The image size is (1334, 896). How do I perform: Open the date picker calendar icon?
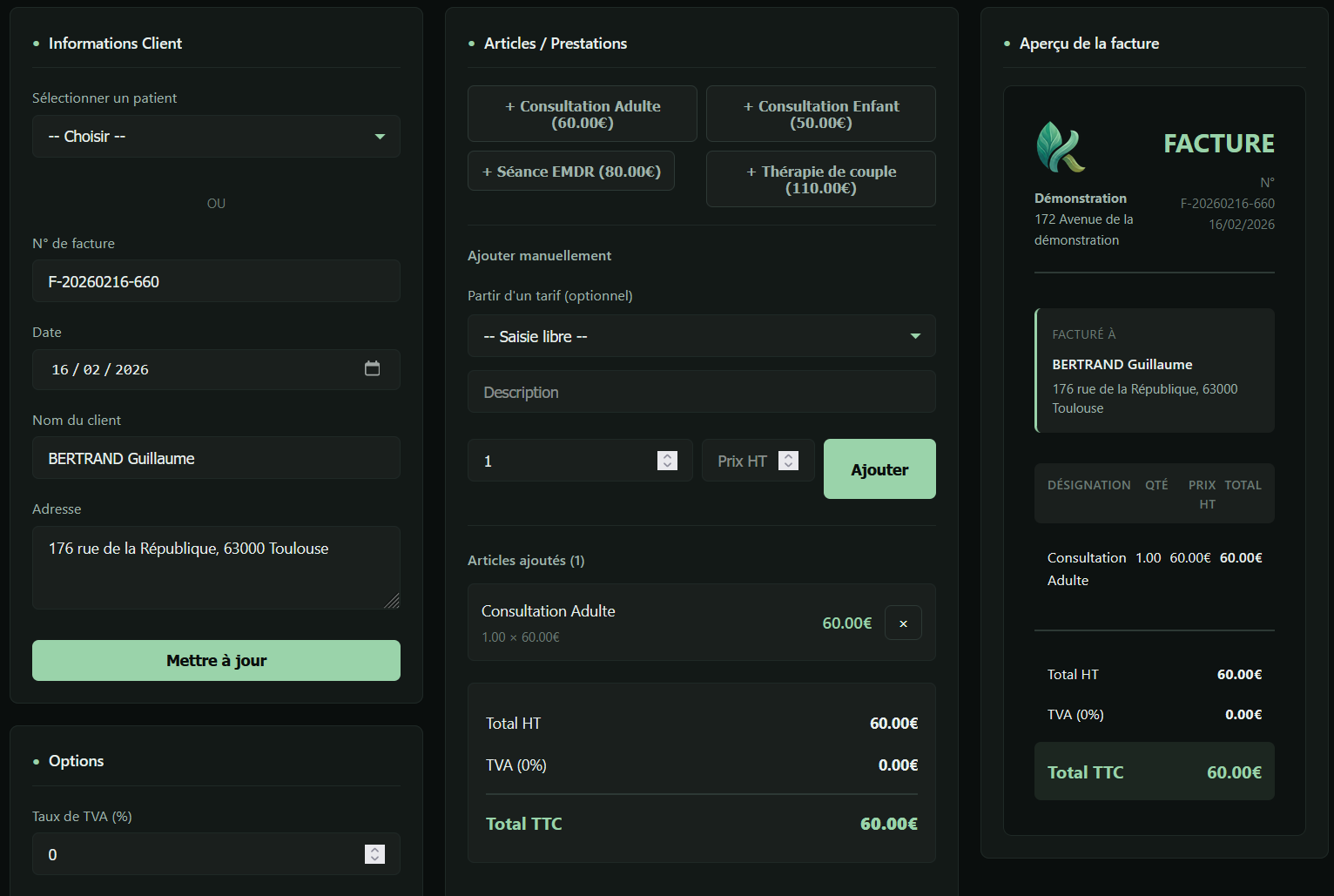tap(372, 369)
